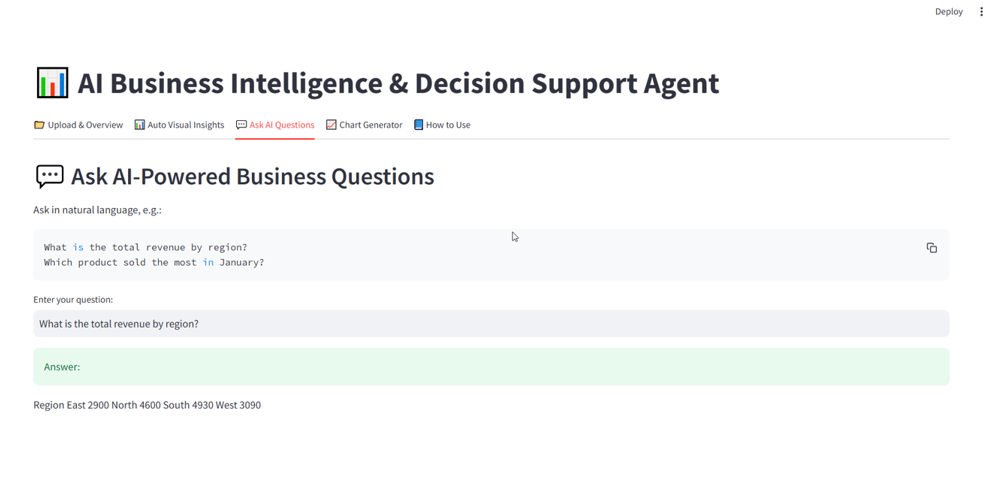Click the large speech bubble in section heading
The width and height of the screenshot is (983, 480).
50,177
